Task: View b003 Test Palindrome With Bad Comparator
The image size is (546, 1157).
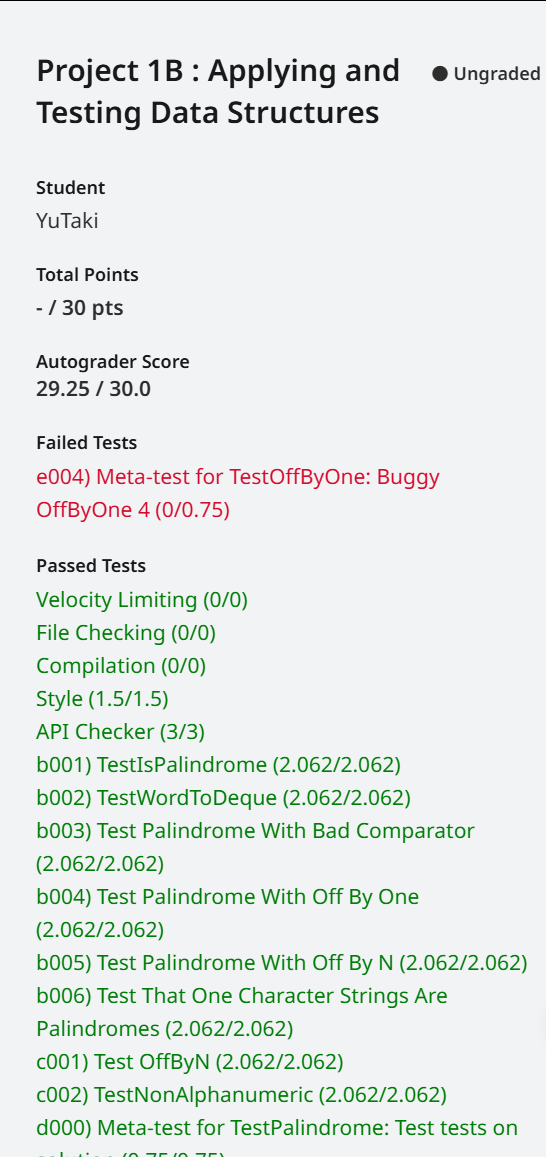Action: [255, 846]
